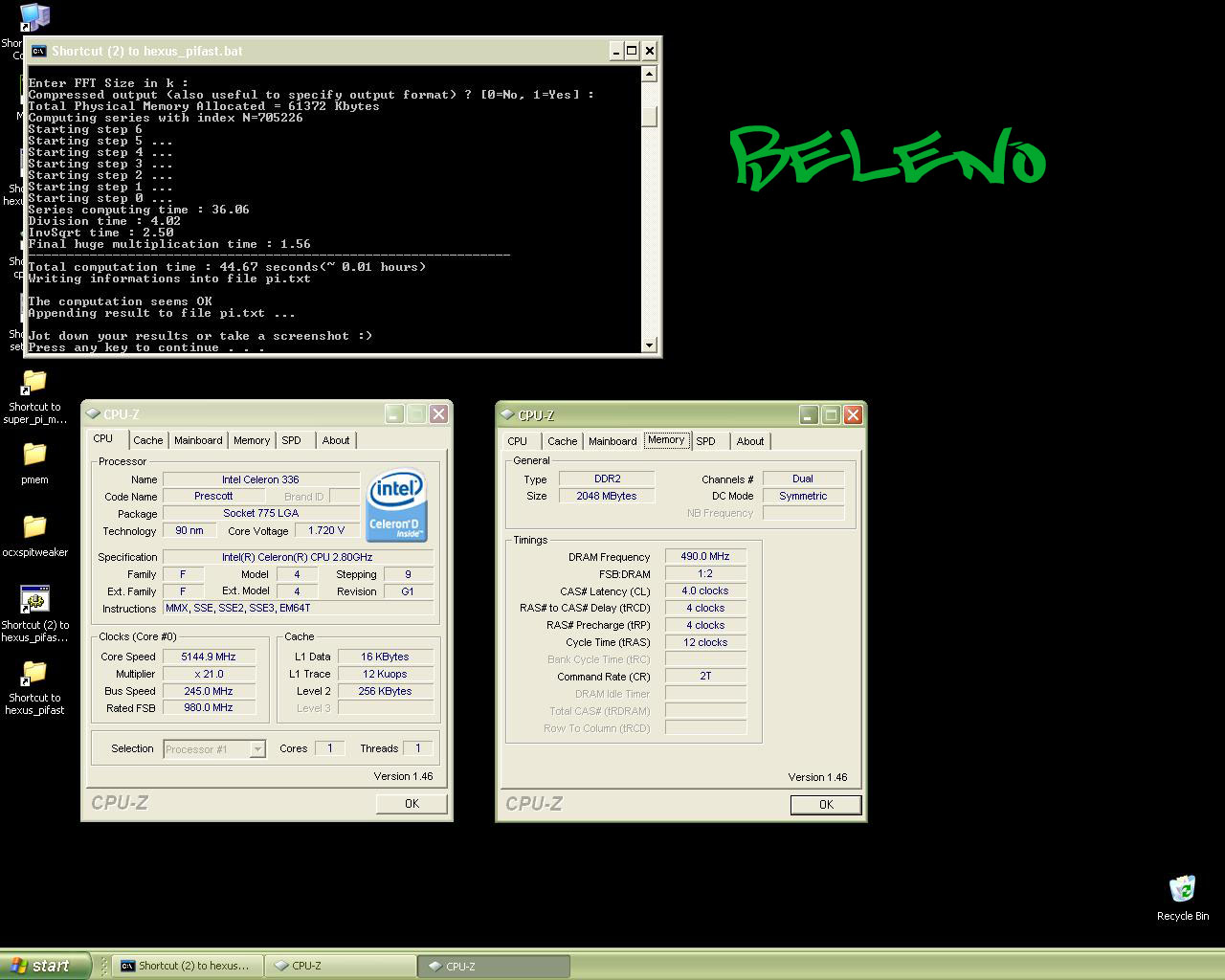Click the FSB:DRAM 1:2 field
Viewport: 1225px width, 980px height.
pos(705,573)
